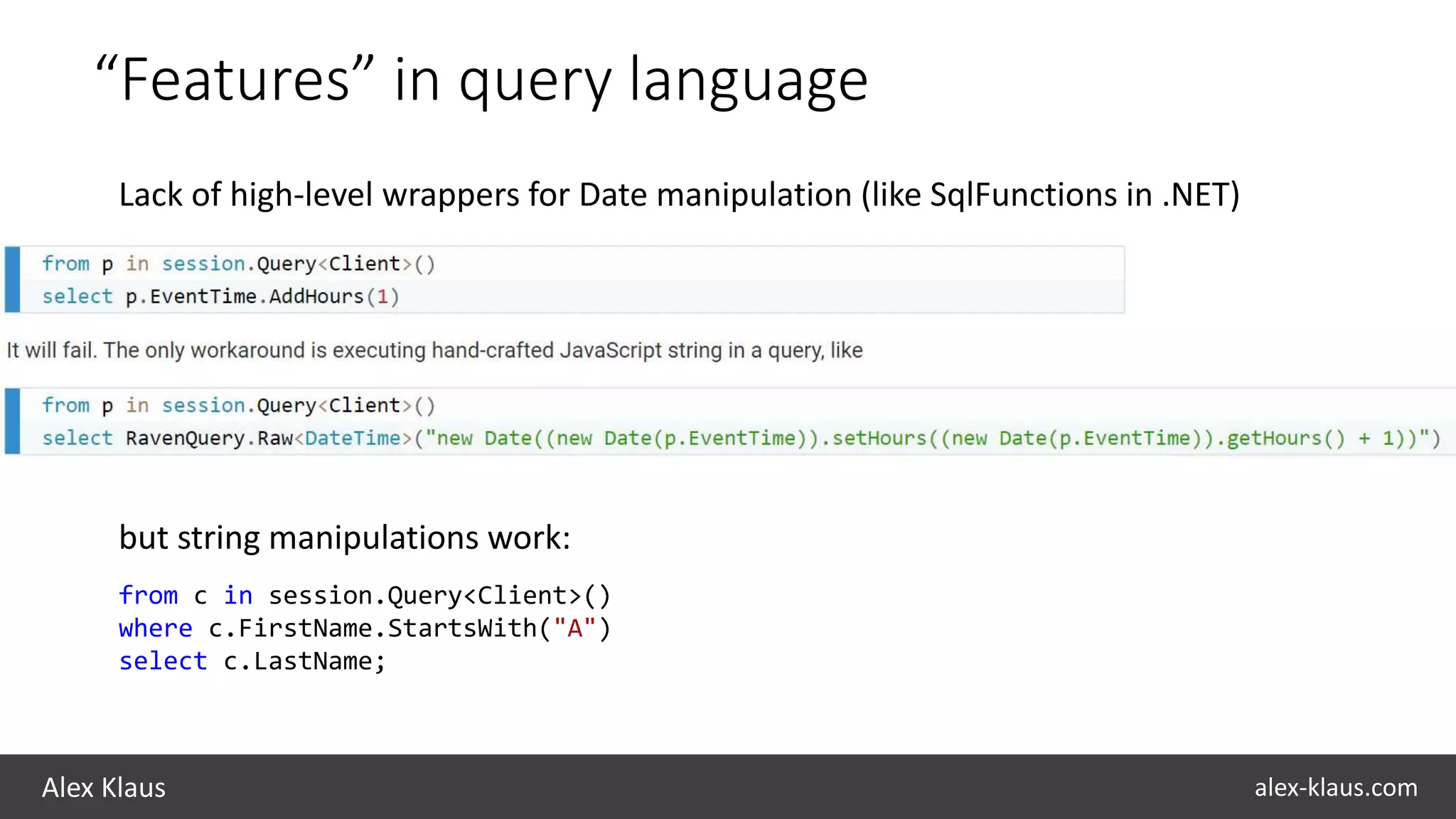
Task: Click the blue bar beside first code block
Action: coord(12,279)
